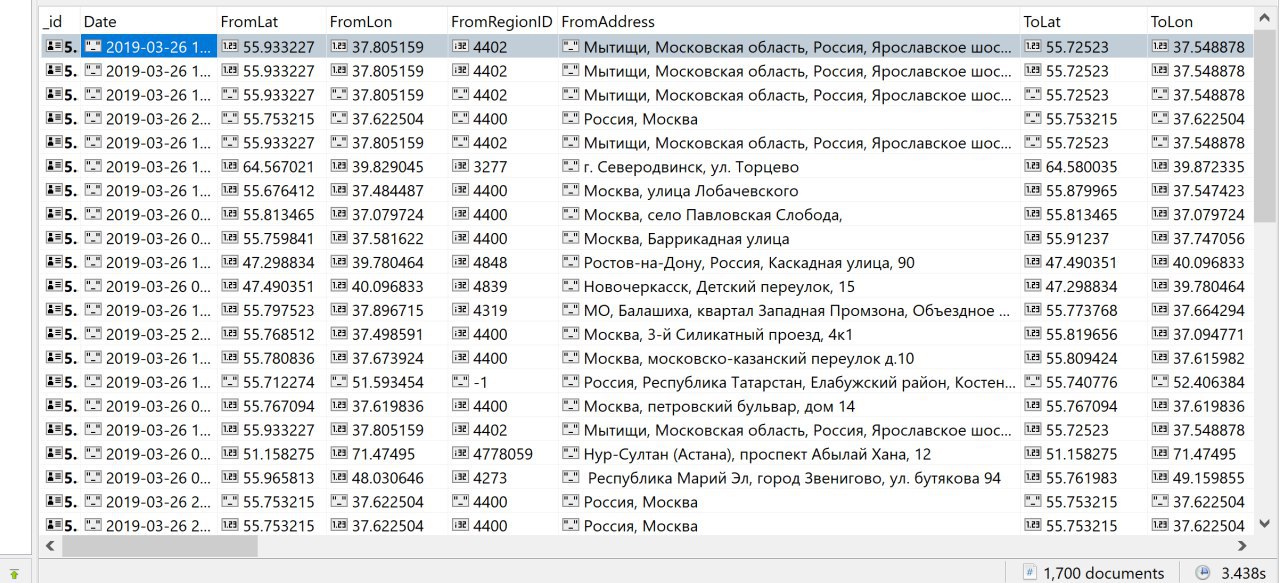Select the FromRegionID value 4839
Image resolution: width=1280 pixels, height=583 pixels.
pyautogui.click(x=490, y=287)
